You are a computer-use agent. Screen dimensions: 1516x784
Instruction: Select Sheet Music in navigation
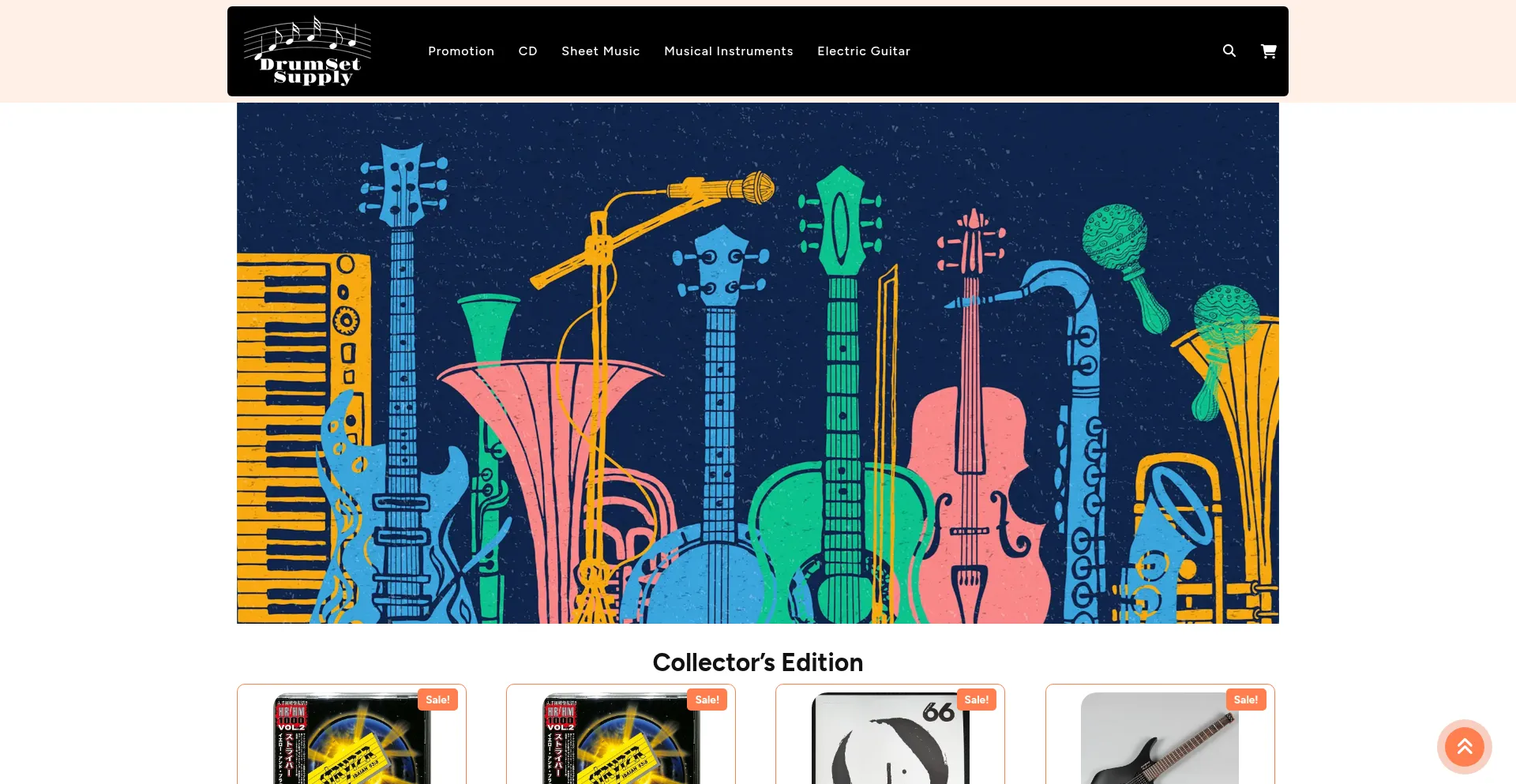(601, 51)
